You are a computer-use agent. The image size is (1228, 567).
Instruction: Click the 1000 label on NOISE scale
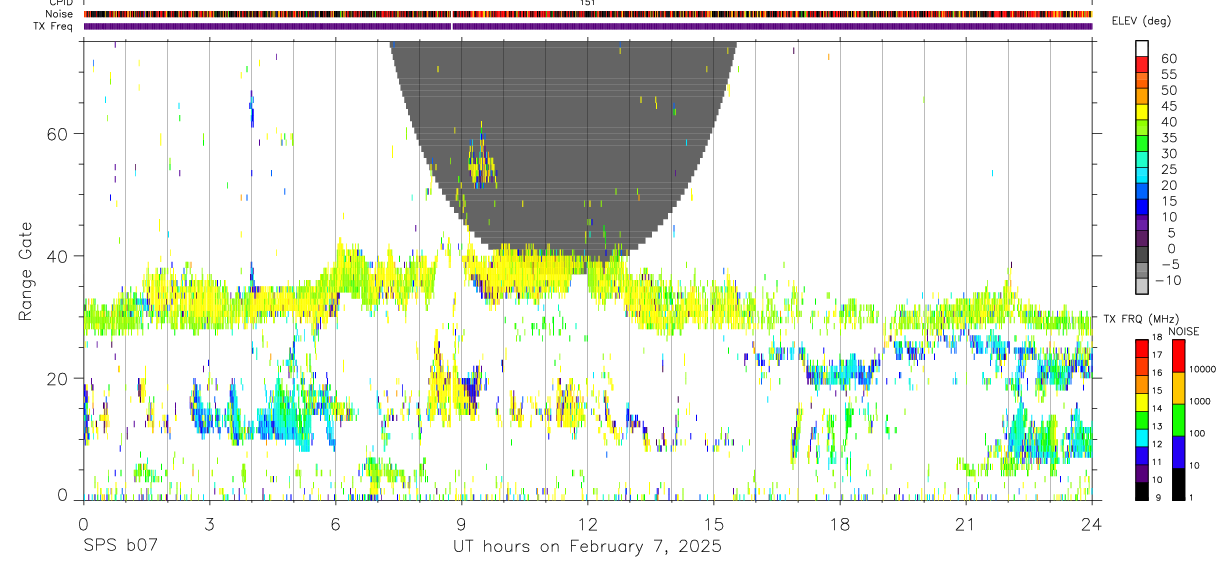[1201, 401]
